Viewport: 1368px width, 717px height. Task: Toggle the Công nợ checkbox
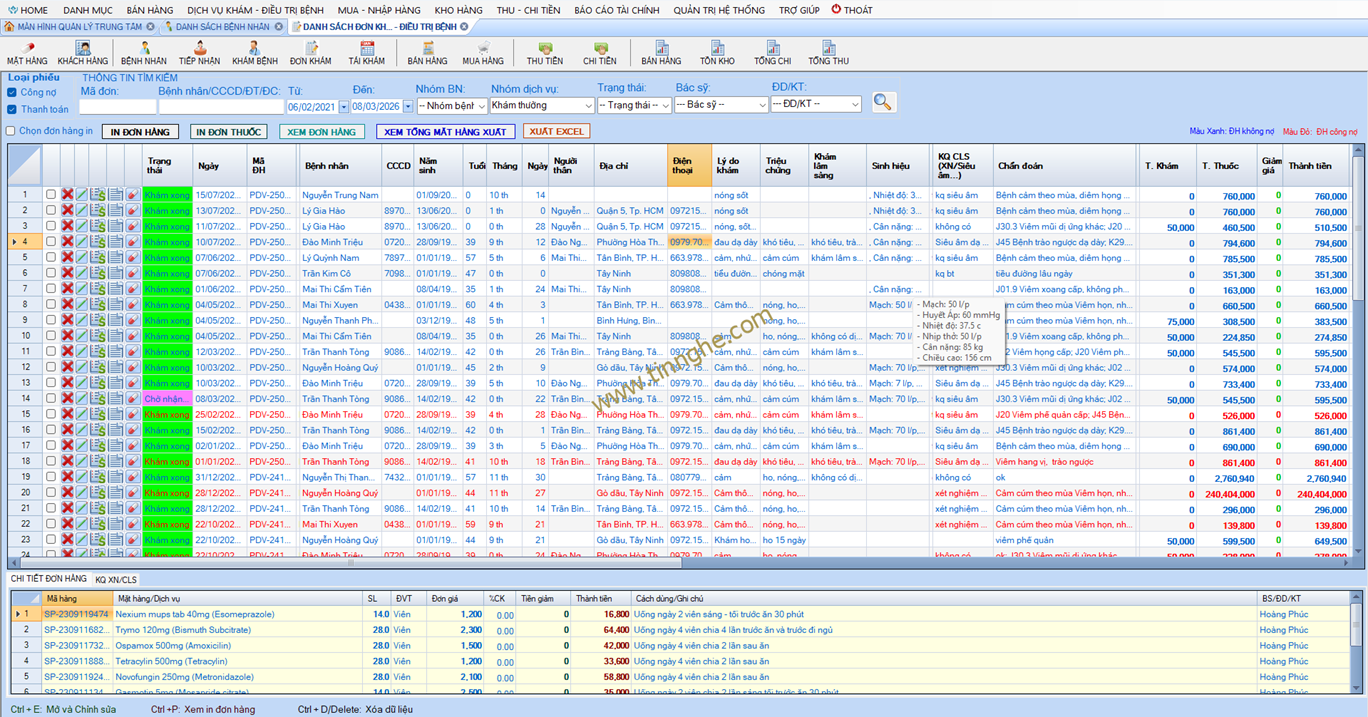12,93
